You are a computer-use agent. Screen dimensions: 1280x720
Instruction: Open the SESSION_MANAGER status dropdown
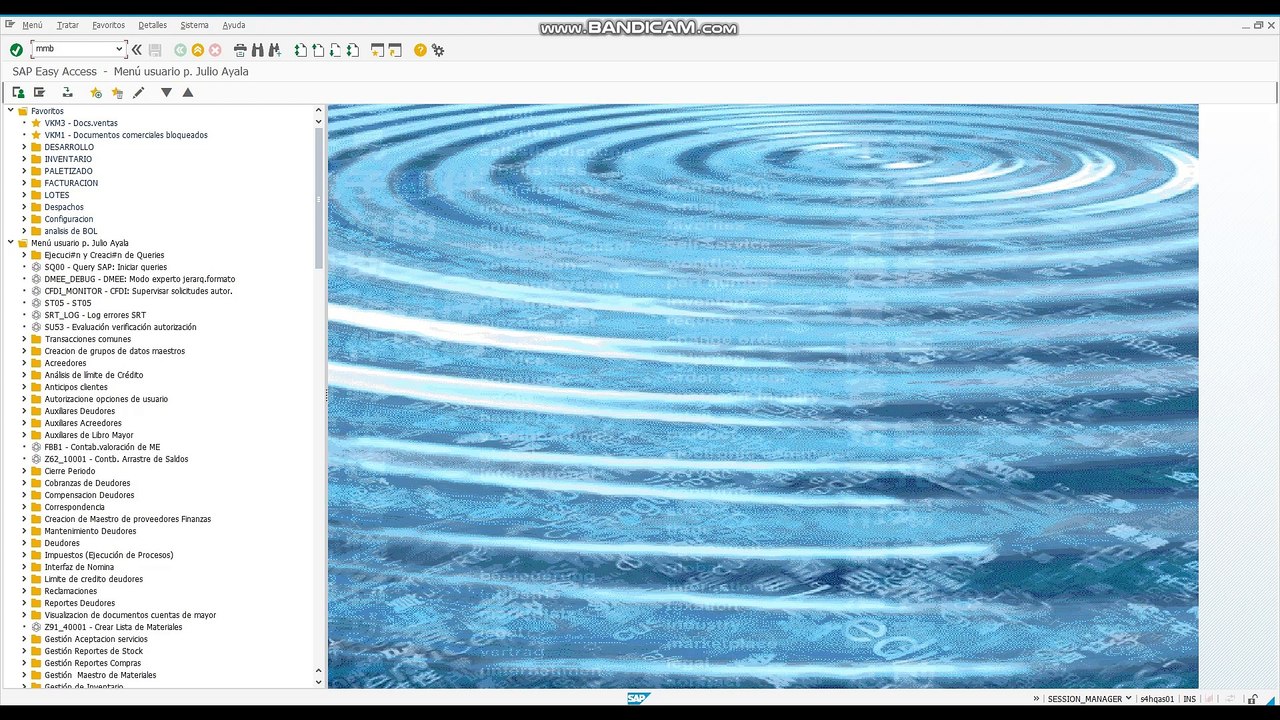pyautogui.click(x=1128, y=699)
